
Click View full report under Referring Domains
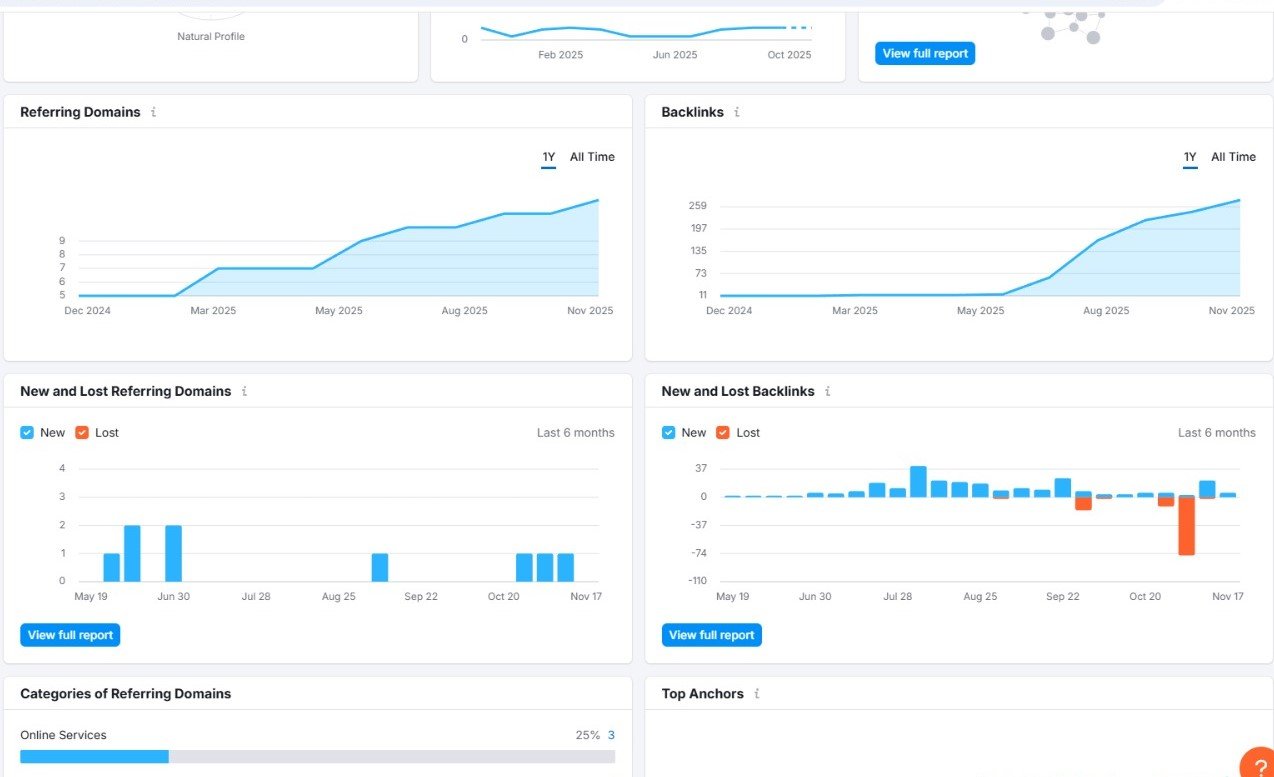tap(70, 635)
